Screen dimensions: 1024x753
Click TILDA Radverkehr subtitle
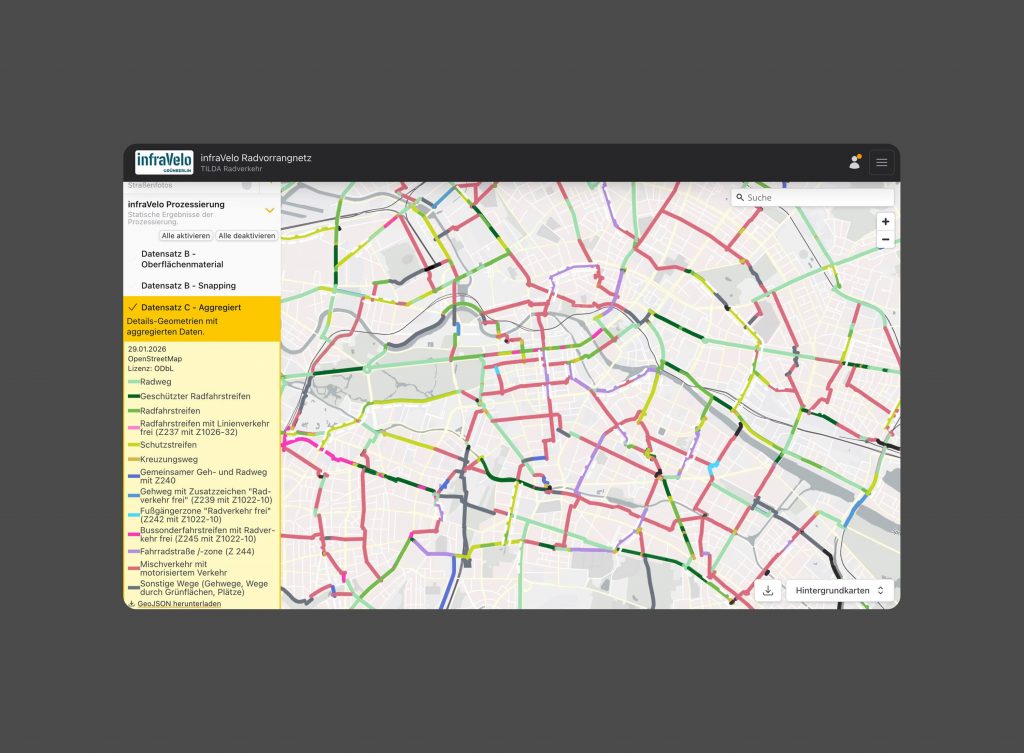(x=231, y=169)
